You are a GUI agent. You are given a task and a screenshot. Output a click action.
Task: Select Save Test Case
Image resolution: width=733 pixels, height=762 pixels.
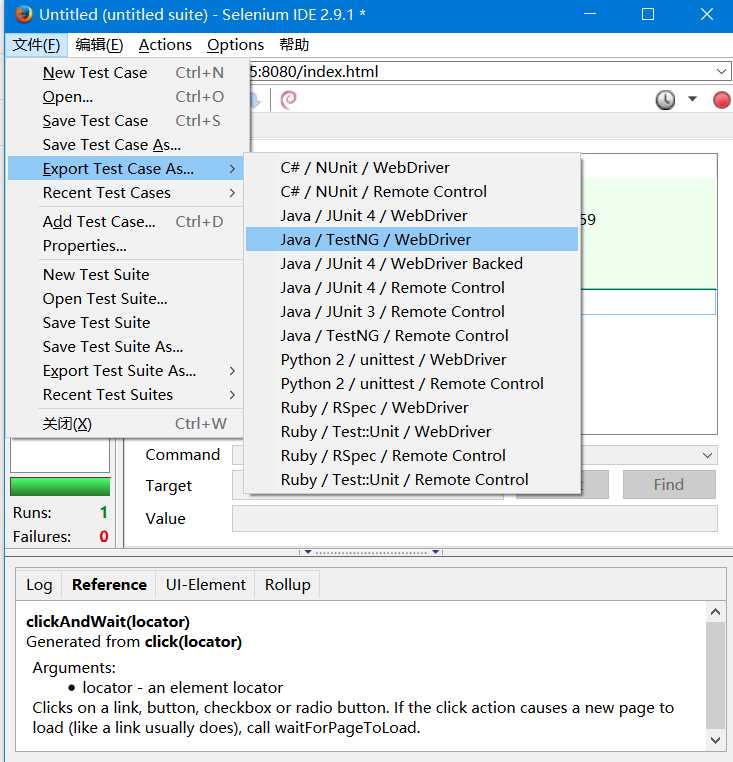click(x=125, y=121)
